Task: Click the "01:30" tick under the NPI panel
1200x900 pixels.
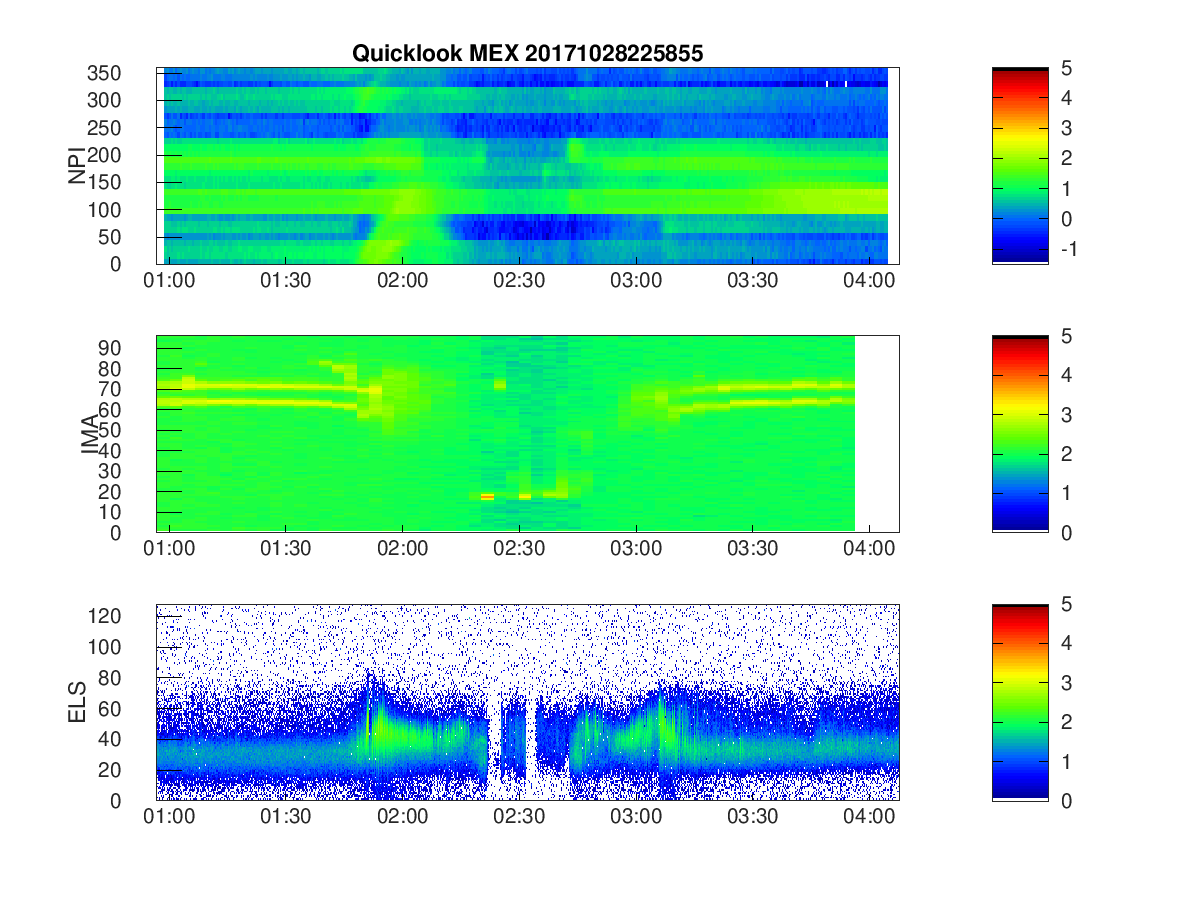Action: pos(286,283)
